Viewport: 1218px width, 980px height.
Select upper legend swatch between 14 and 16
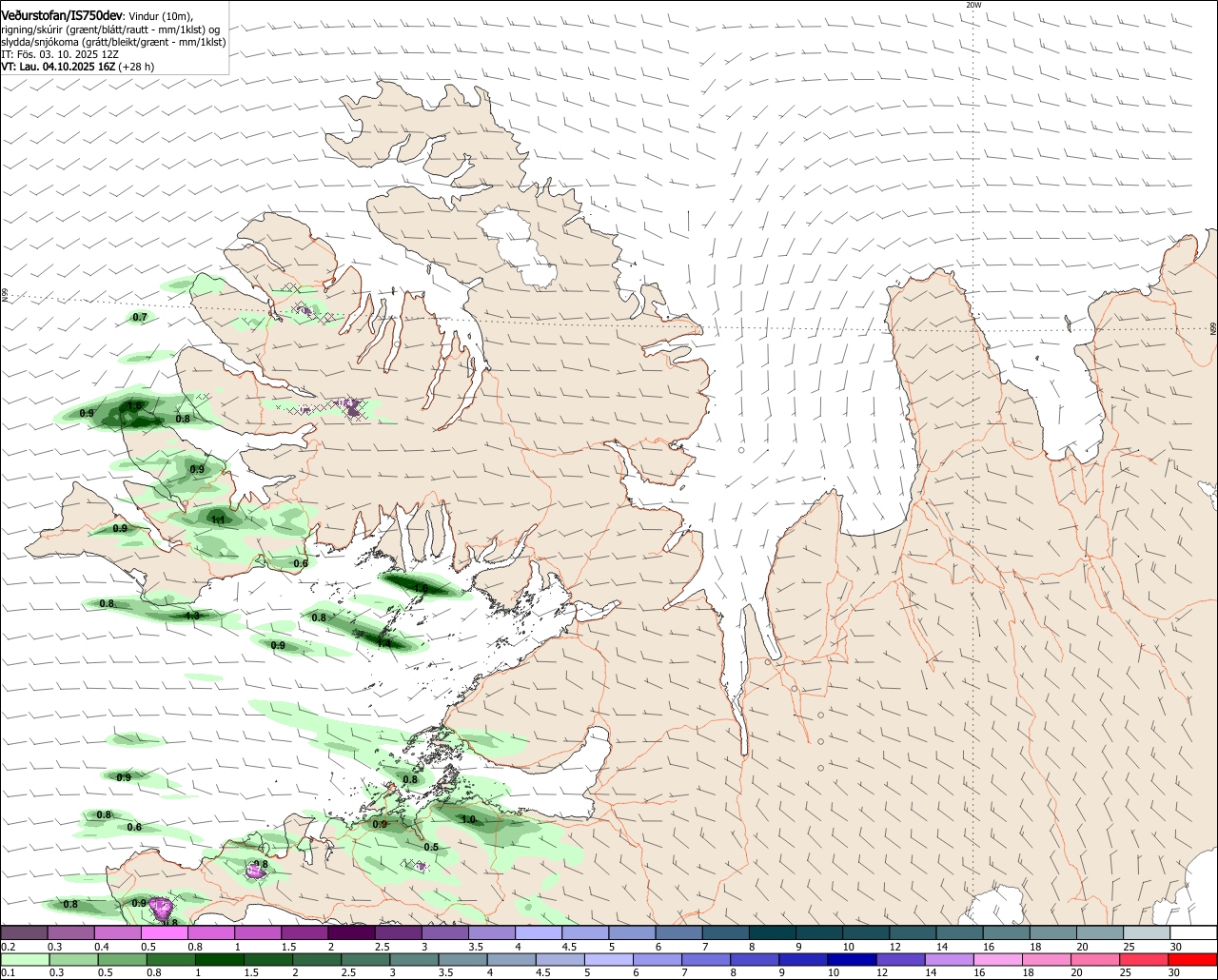(960, 932)
